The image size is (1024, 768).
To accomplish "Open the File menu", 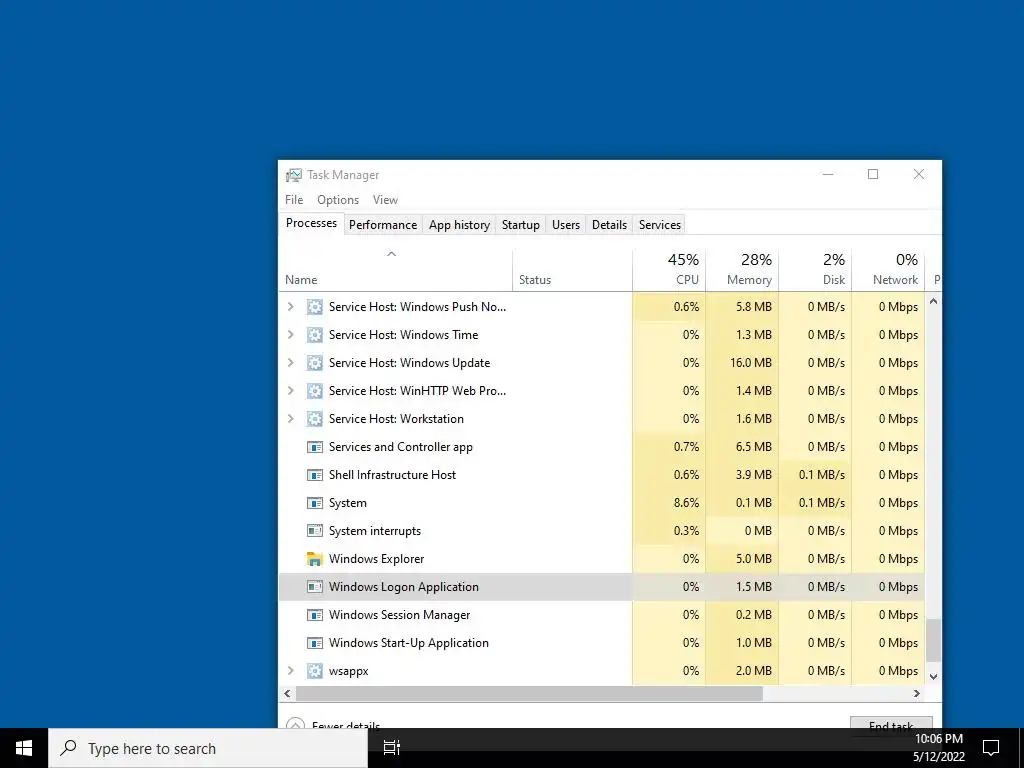I will pyautogui.click(x=294, y=200).
